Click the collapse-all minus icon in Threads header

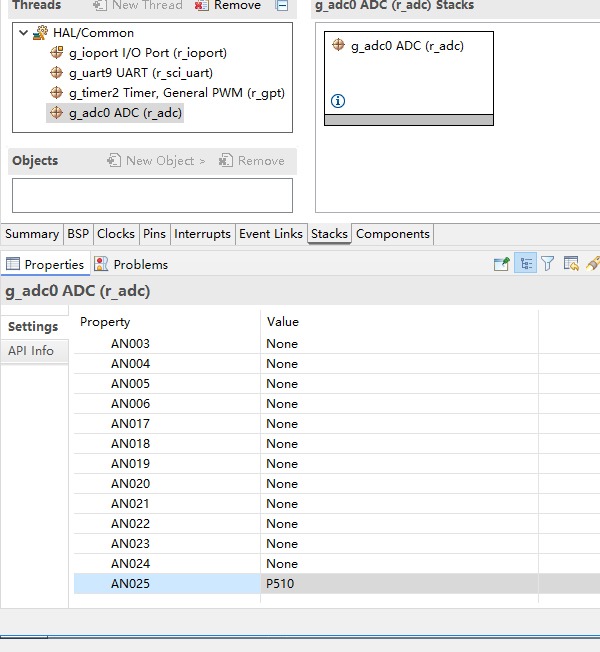tap(282, 5)
